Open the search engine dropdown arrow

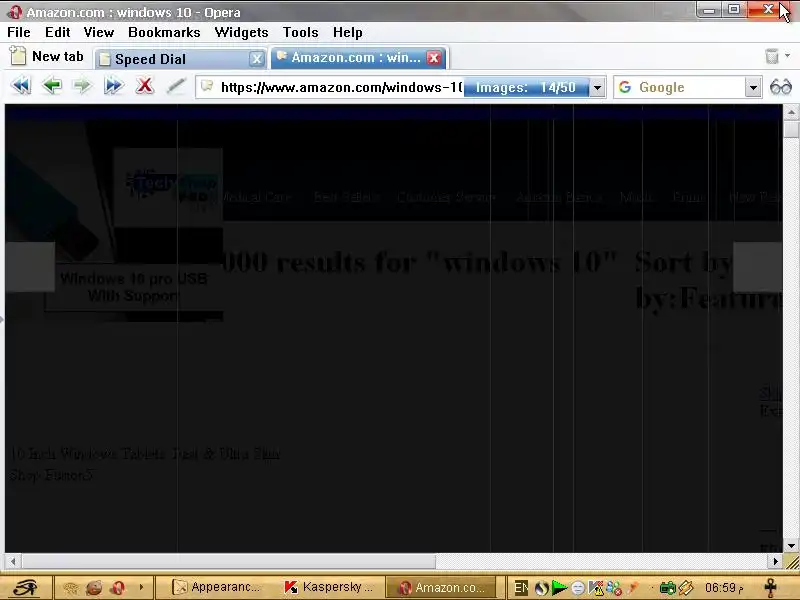[753, 88]
